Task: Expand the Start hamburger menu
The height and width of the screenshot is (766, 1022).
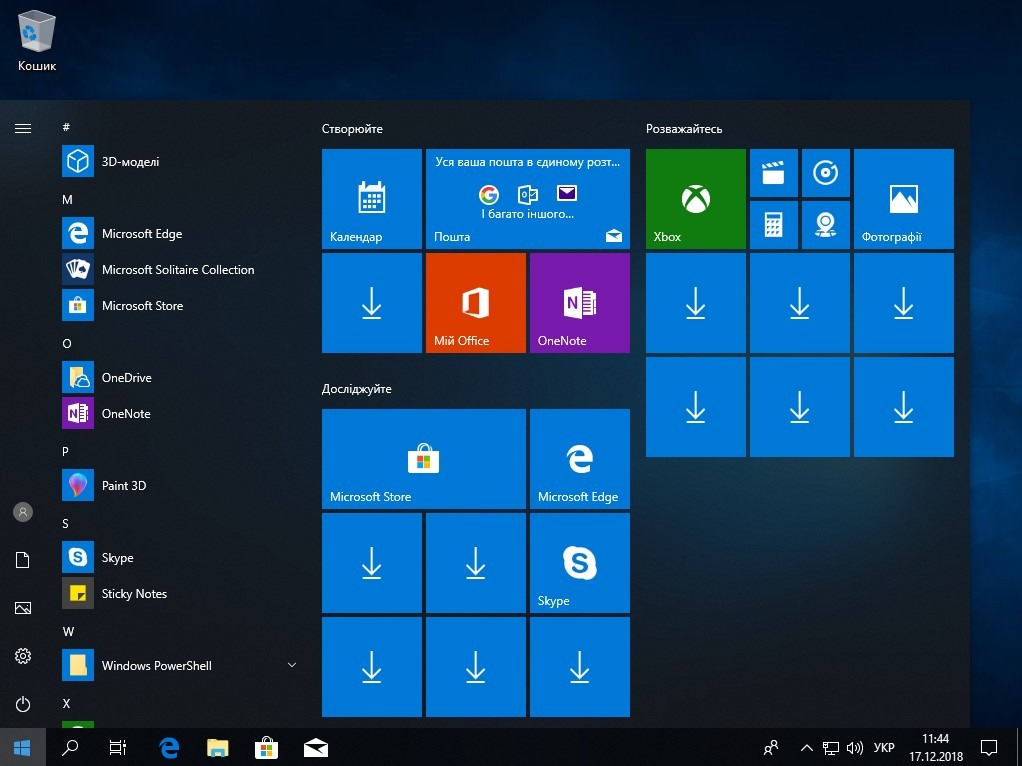Action: tap(23, 128)
